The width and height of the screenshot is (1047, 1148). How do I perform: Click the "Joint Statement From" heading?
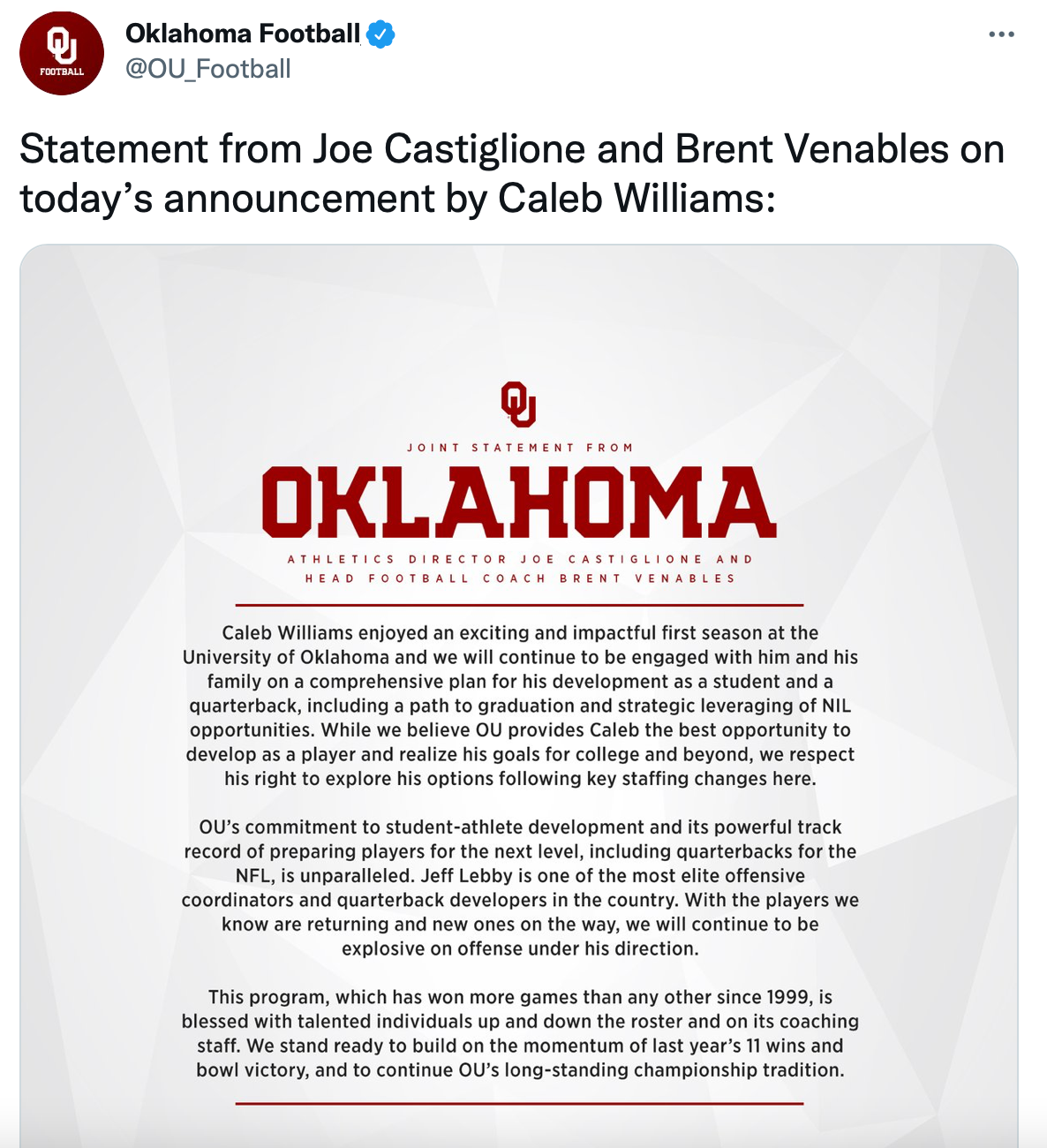[520, 448]
